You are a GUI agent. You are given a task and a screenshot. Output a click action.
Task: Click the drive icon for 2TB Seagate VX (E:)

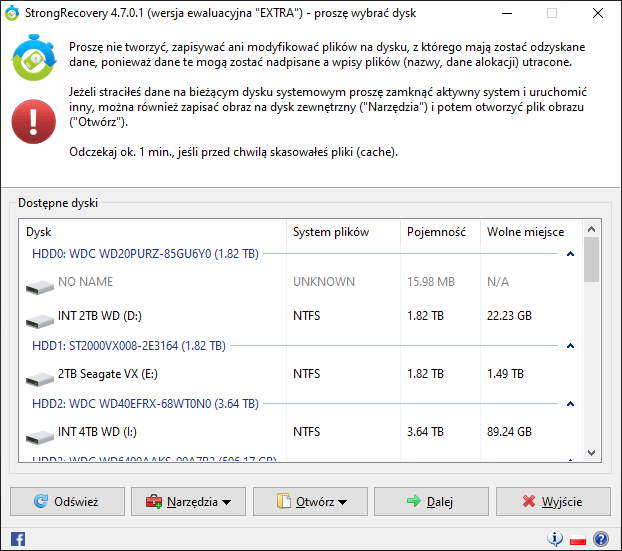(40, 379)
